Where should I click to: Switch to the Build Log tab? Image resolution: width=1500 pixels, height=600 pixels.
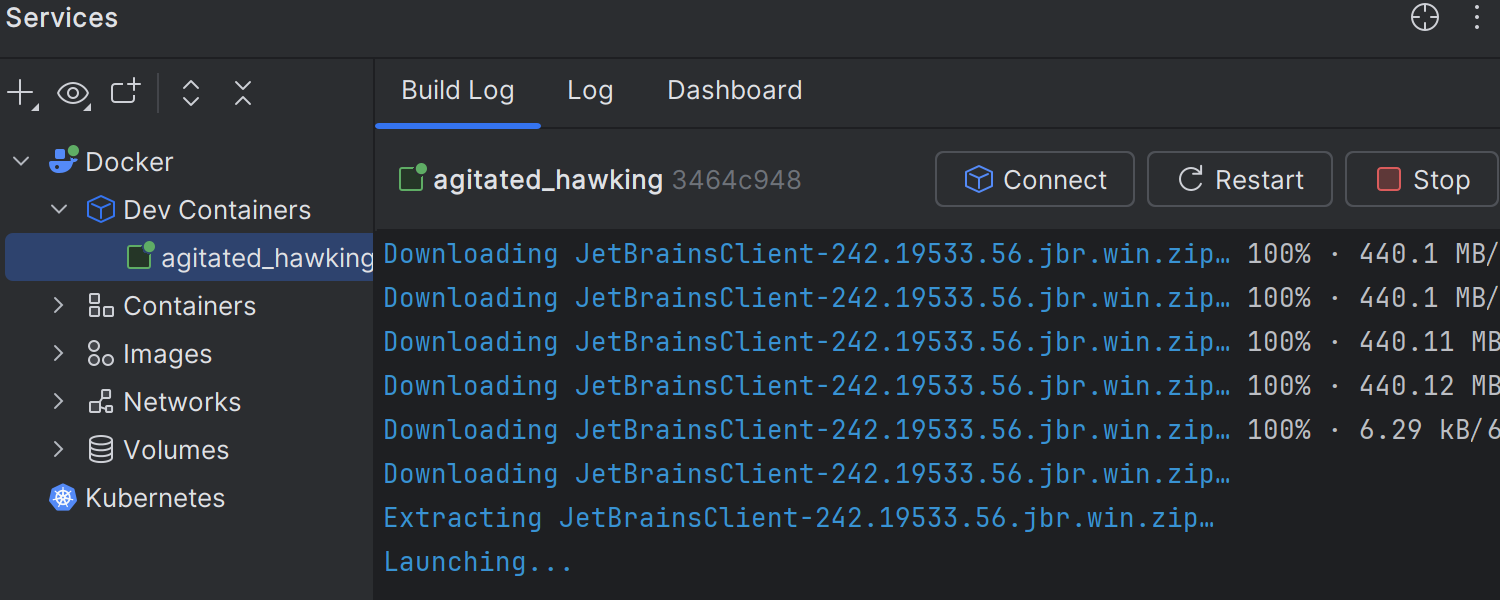click(458, 91)
